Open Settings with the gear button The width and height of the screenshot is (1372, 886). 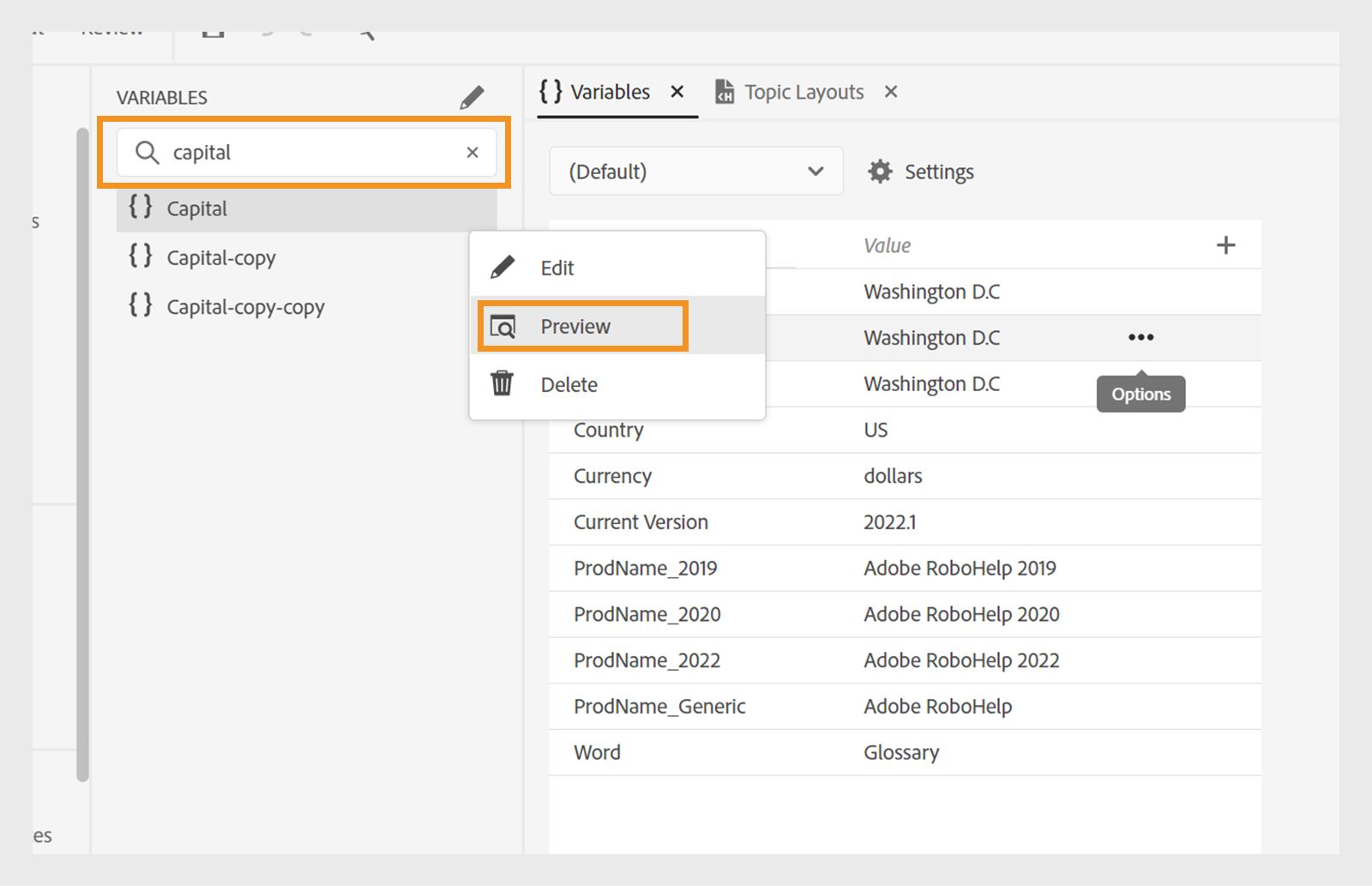[921, 172]
